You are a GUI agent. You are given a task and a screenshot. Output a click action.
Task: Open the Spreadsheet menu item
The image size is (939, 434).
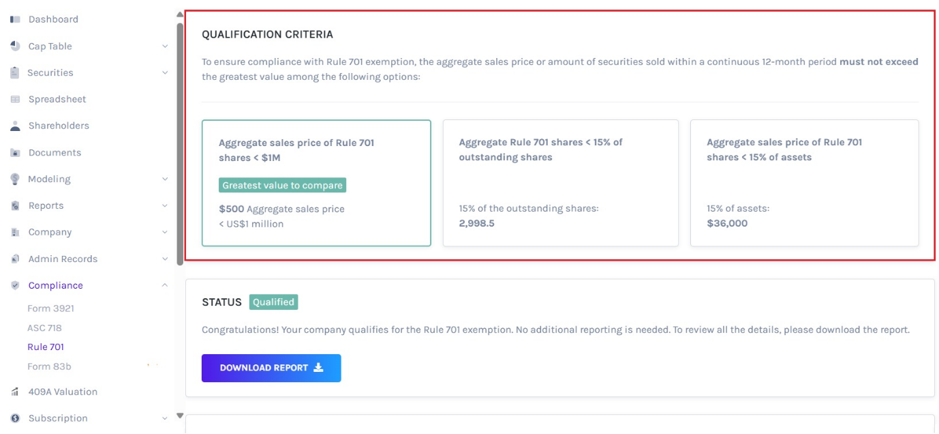coord(57,99)
